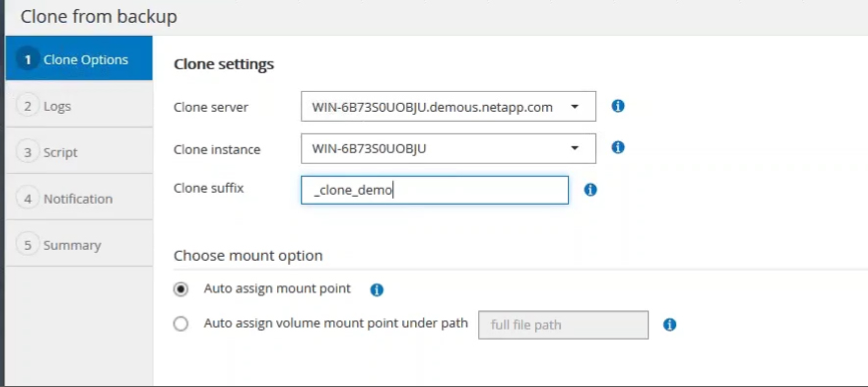868x387 pixels.
Task: Click info icon next to Clone instance
Action: 618,147
